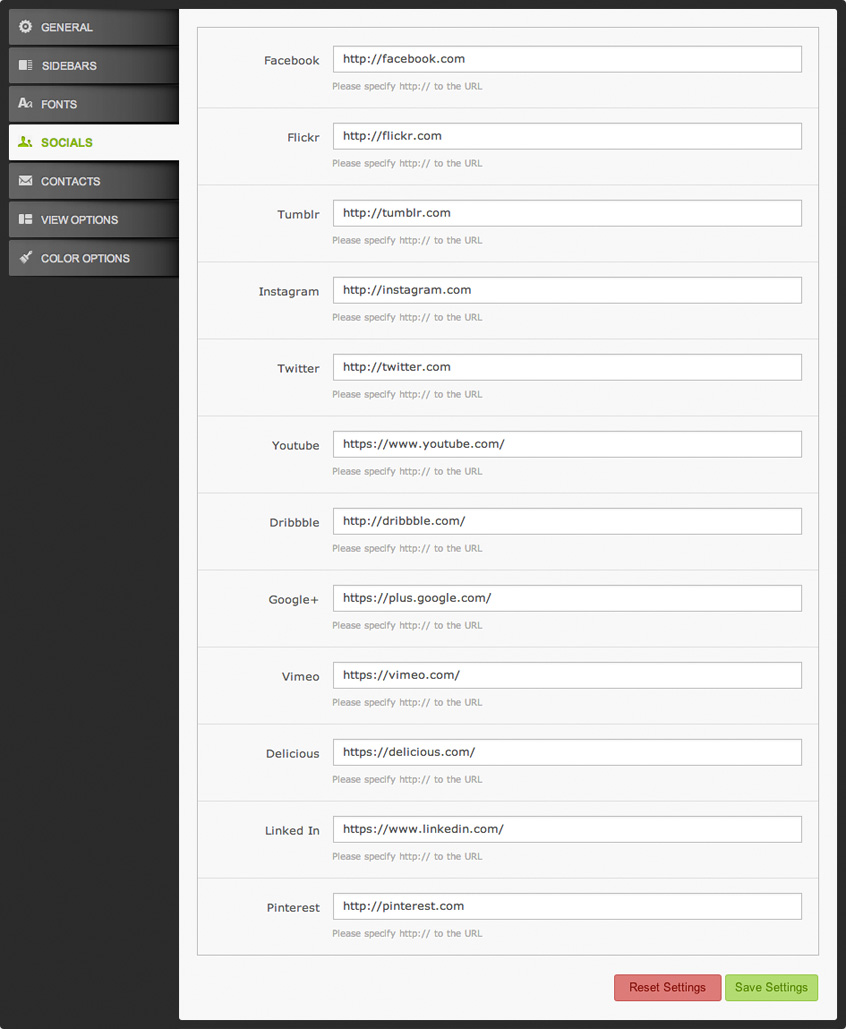
Task: Click the General gear icon
Action: (x=26, y=27)
